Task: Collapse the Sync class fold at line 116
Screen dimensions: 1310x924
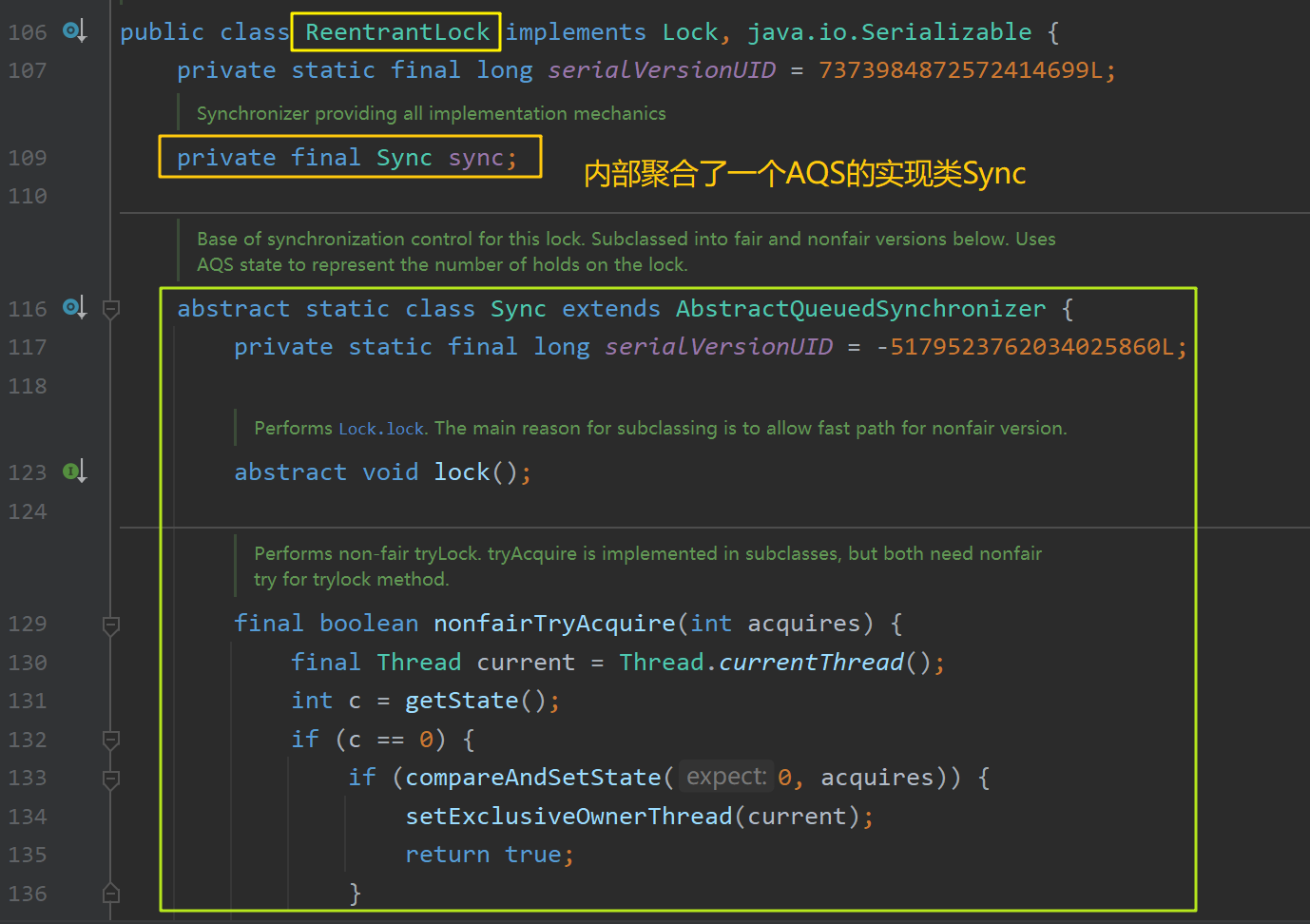Action: coord(111,309)
